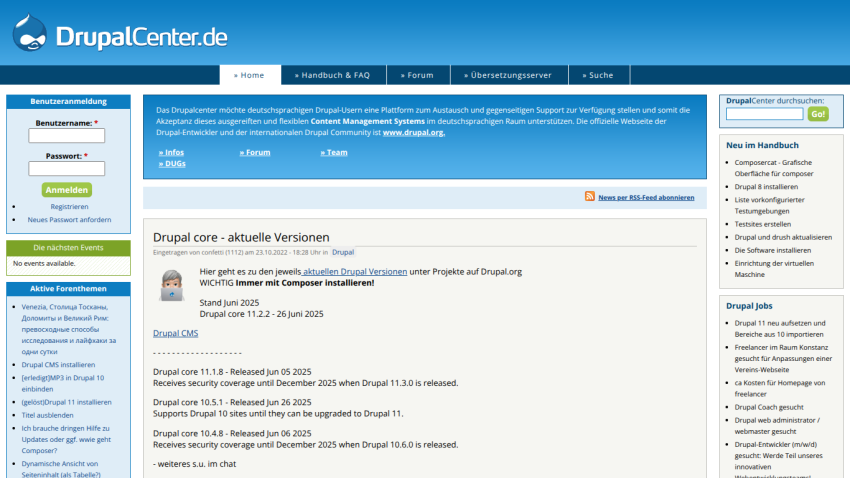This screenshot has width=850, height=478.
Task: Focus the DrupalCenter durchsuchen search field
Action: coord(764,114)
